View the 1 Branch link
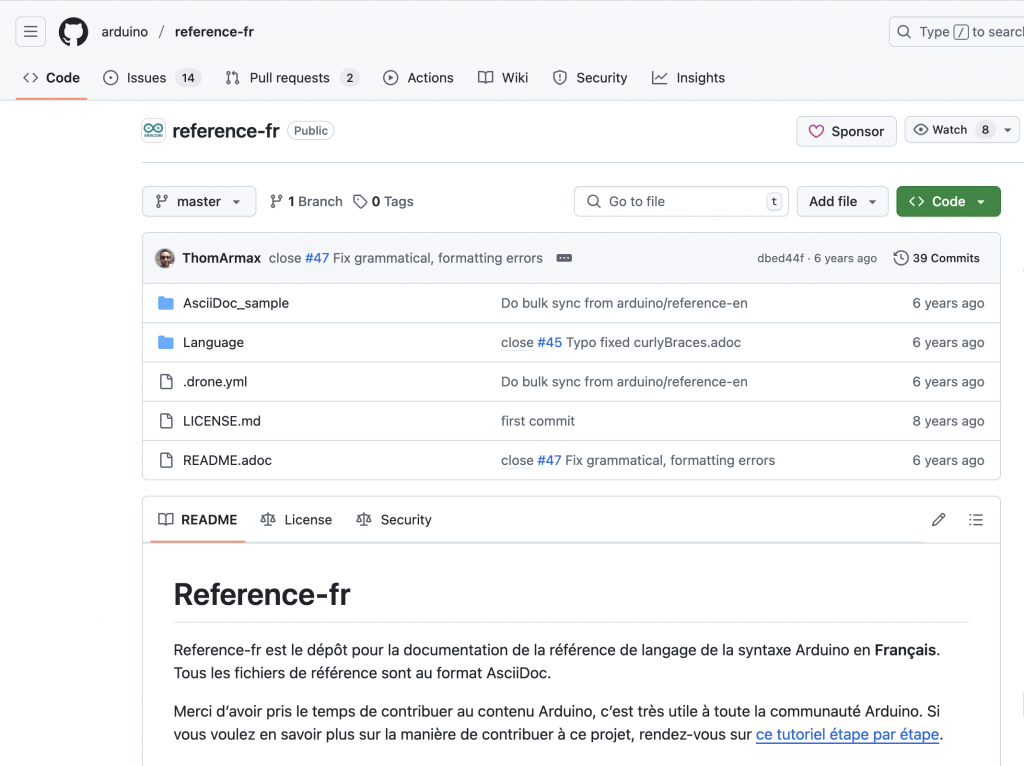Viewport: 1024px width, 766px height. [x=306, y=201]
